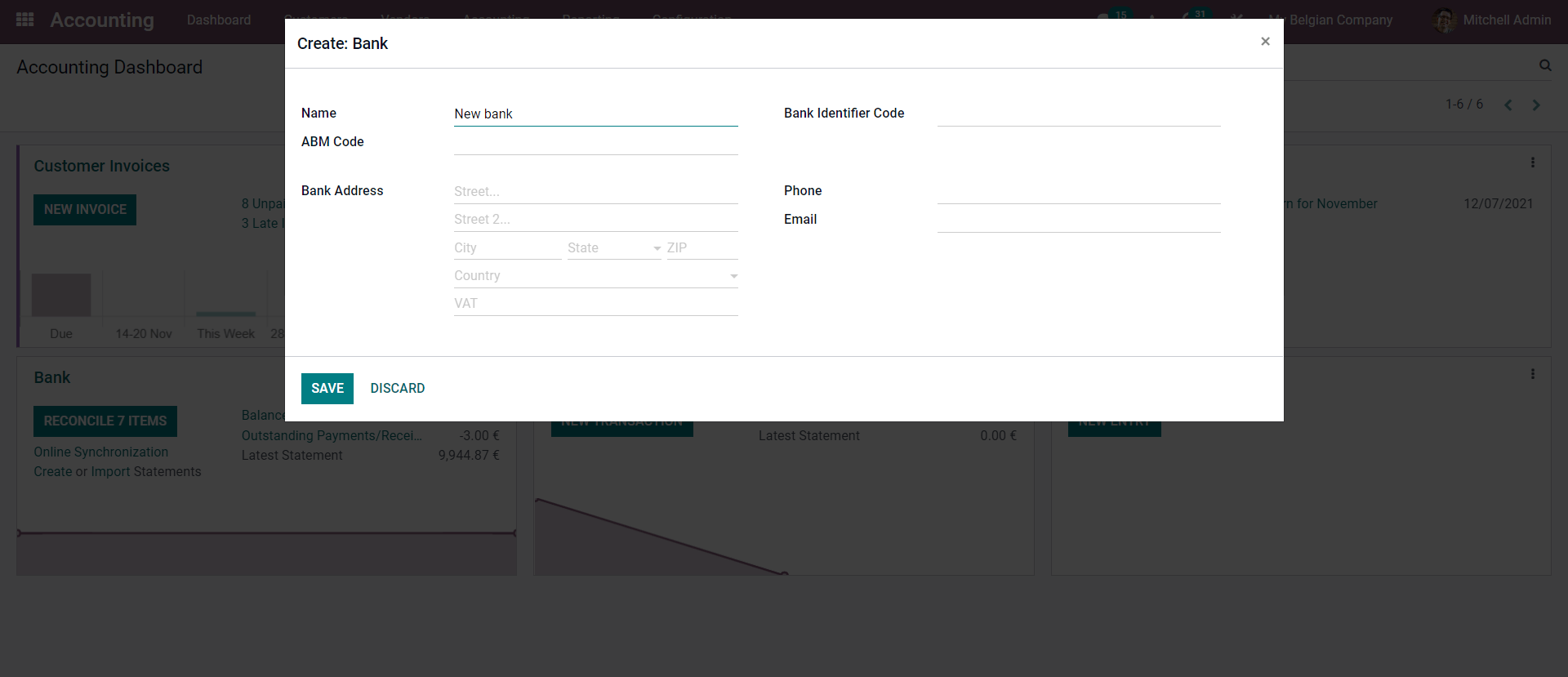The width and height of the screenshot is (1568, 677).
Task: Click Outstanding Payments/Receipts link
Action: point(332,436)
